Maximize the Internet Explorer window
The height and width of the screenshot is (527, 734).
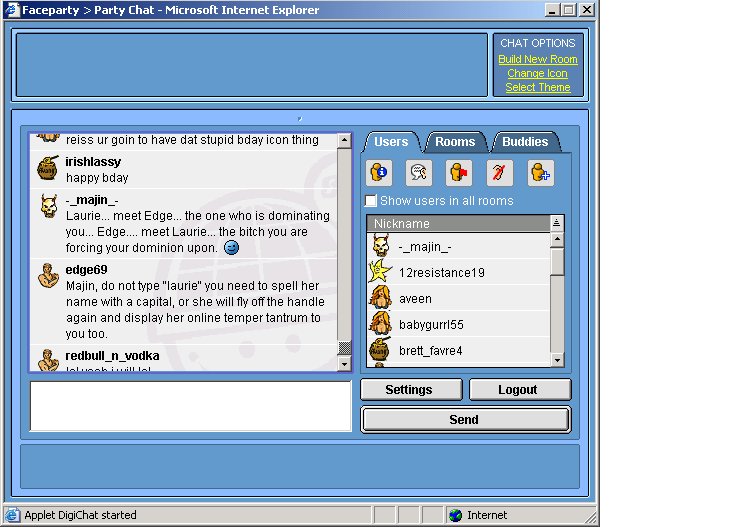point(569,9)
